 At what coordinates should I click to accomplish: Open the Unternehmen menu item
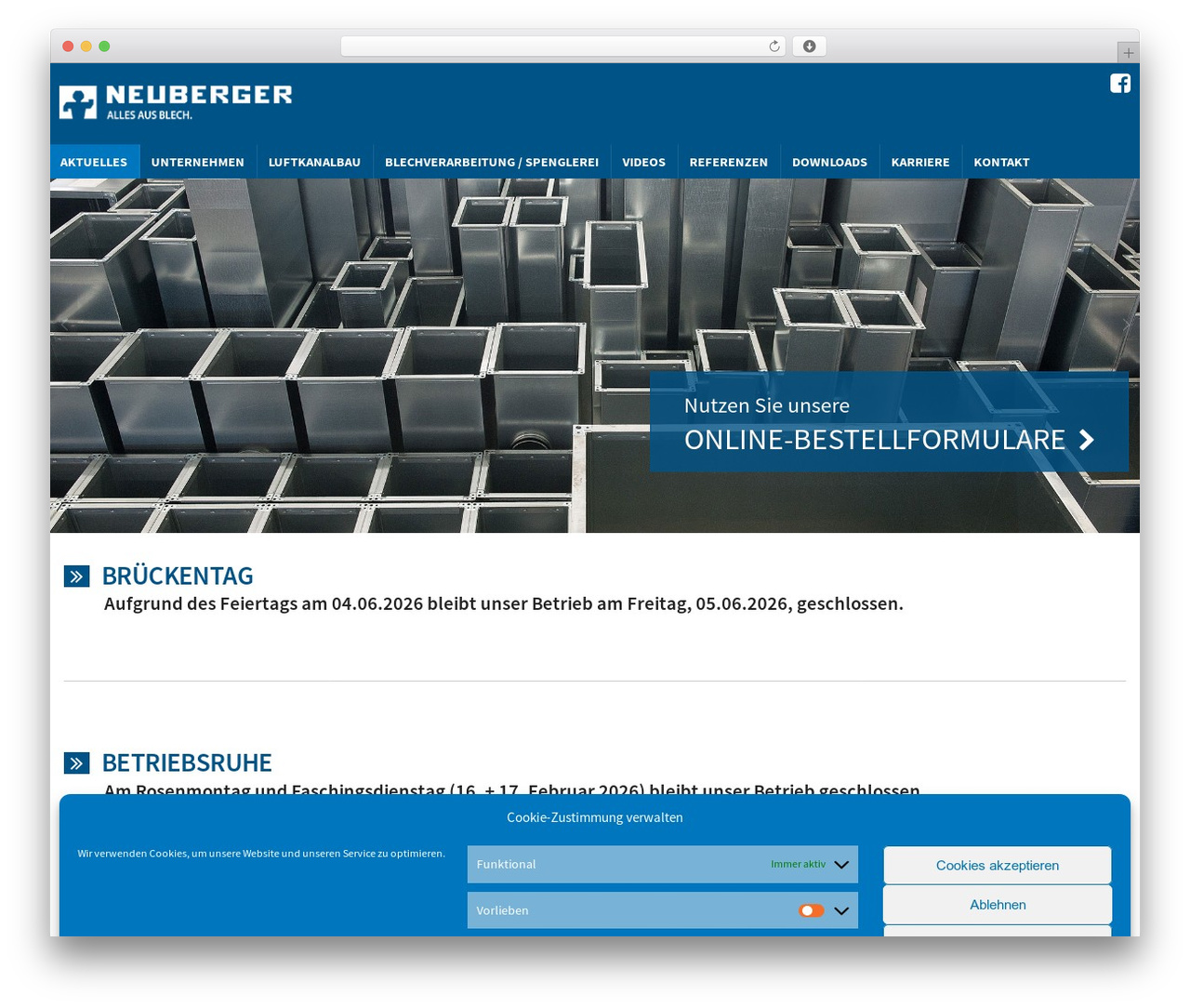[198, 162]
